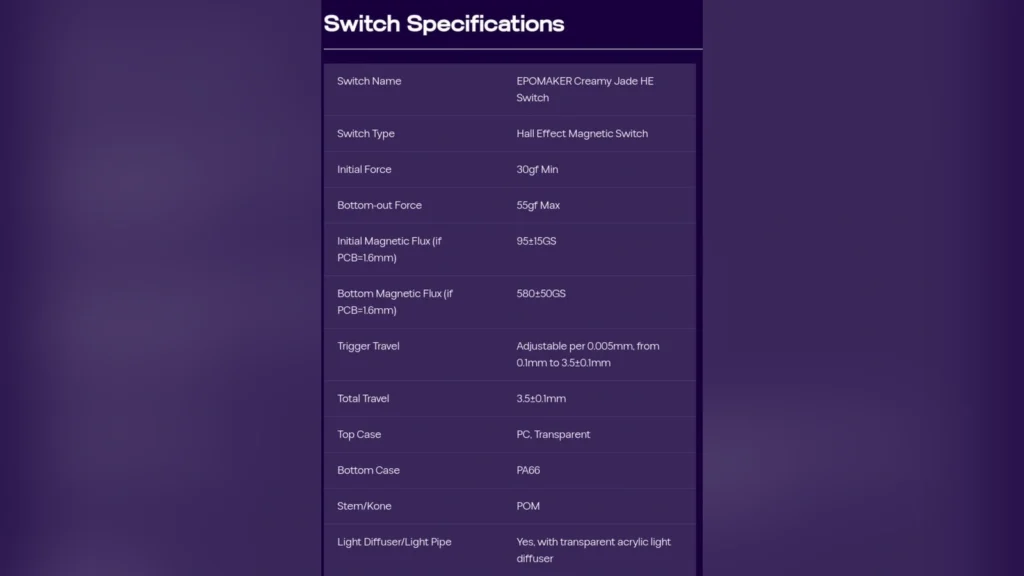The height and width of the screenshot is (576, 1024).
Task: Click the Stem/Kone row label
Action: coord(364,506)
